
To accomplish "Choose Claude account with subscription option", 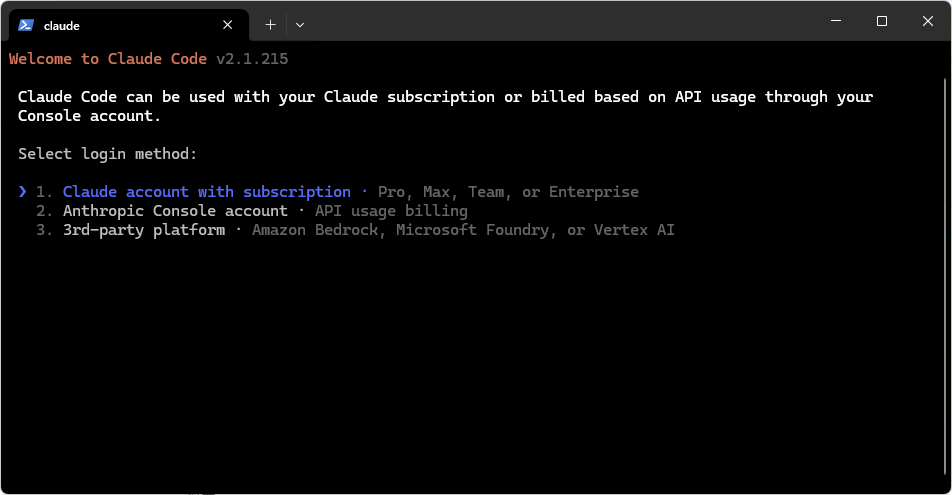I will 206,192.
